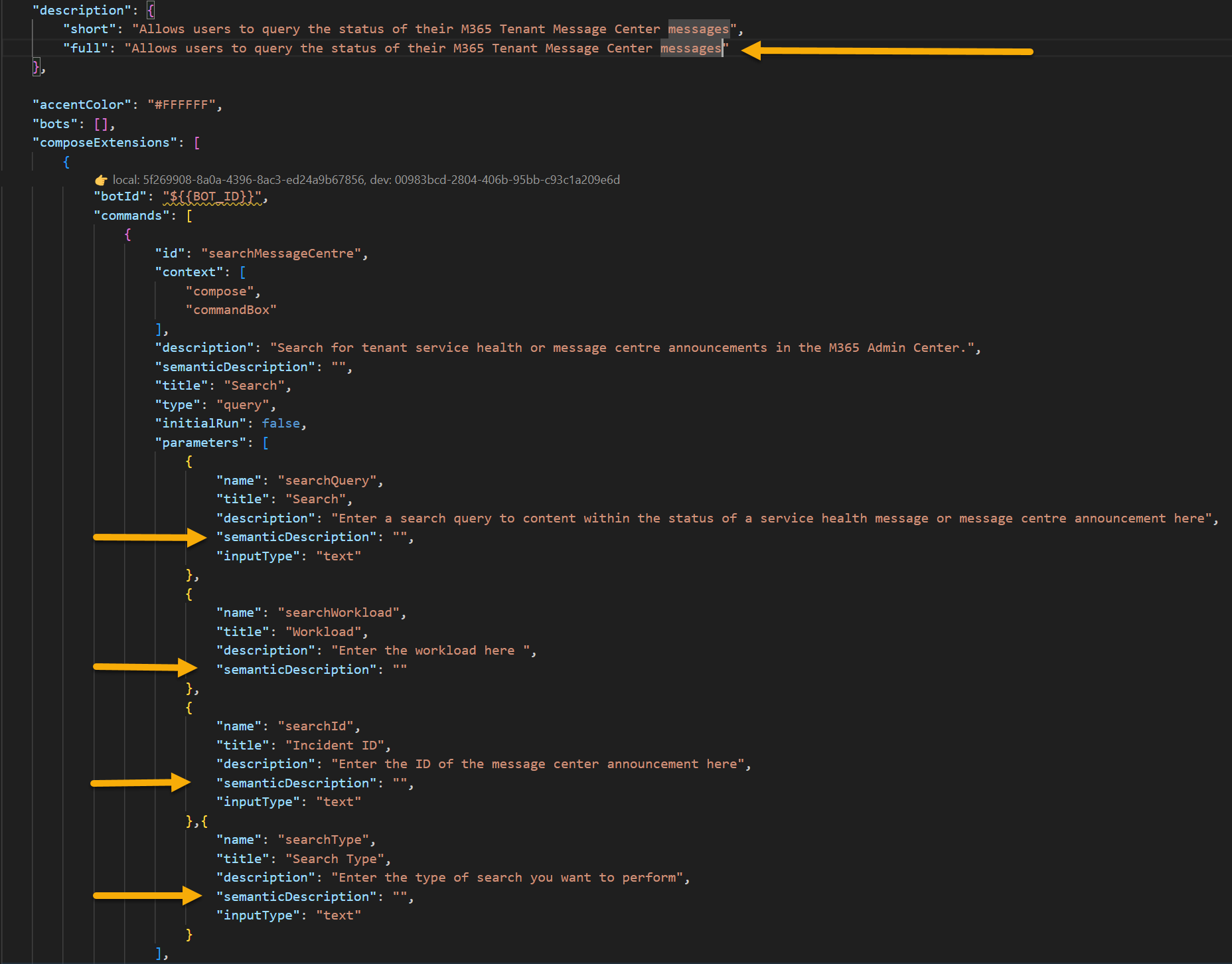Click the false value of initialRun
Screen dimensions: 1232x964
[280, 424]
